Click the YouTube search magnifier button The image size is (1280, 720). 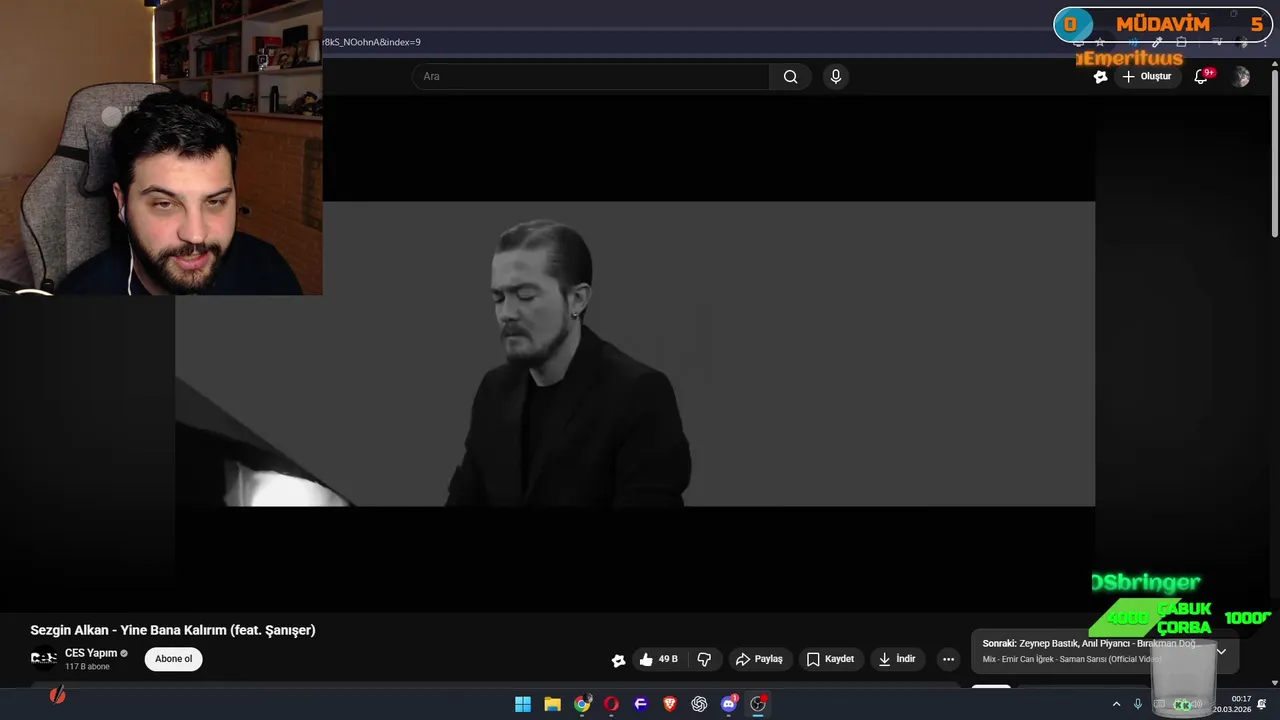790,77
